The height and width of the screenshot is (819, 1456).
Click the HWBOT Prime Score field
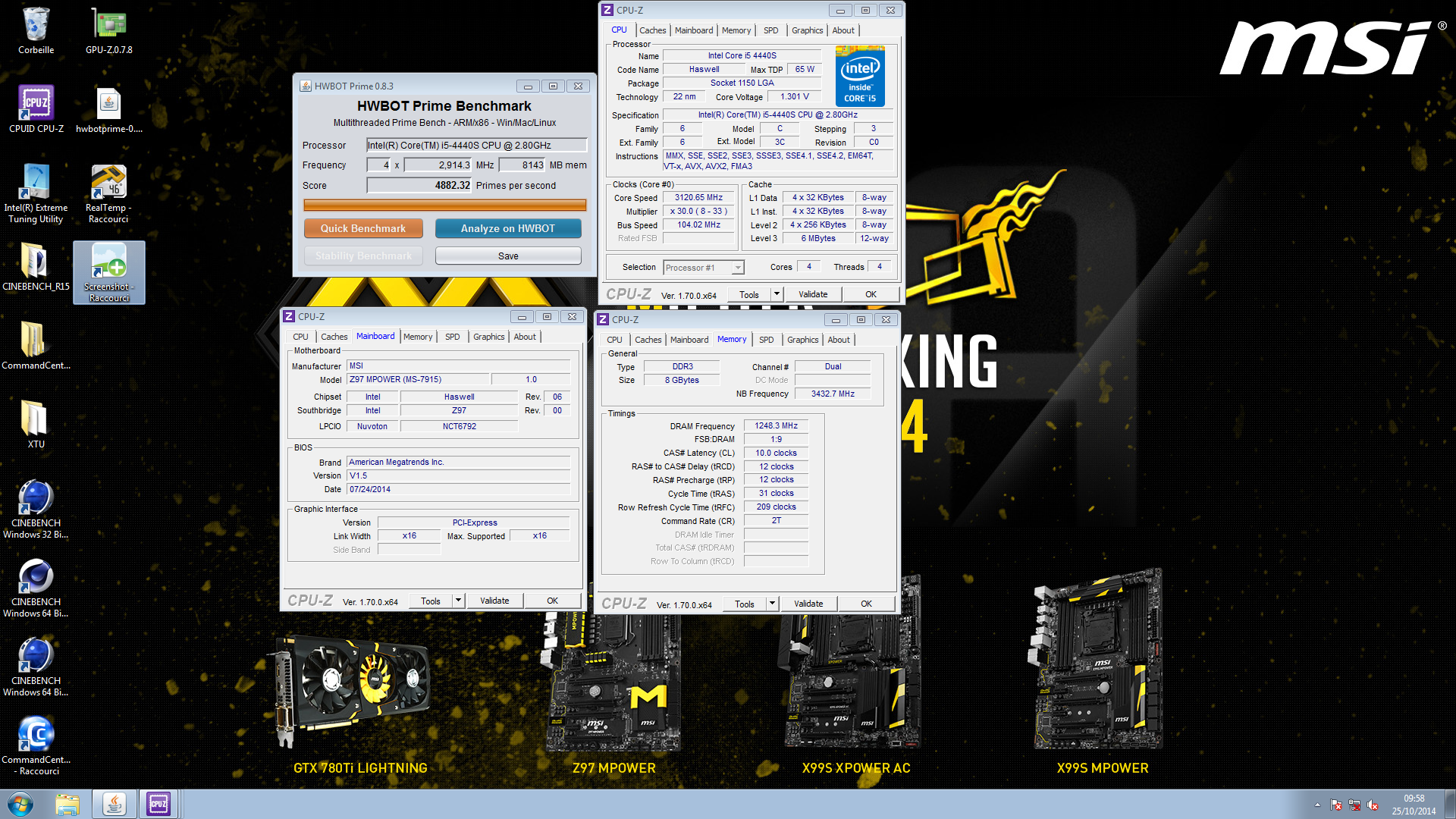419,185
